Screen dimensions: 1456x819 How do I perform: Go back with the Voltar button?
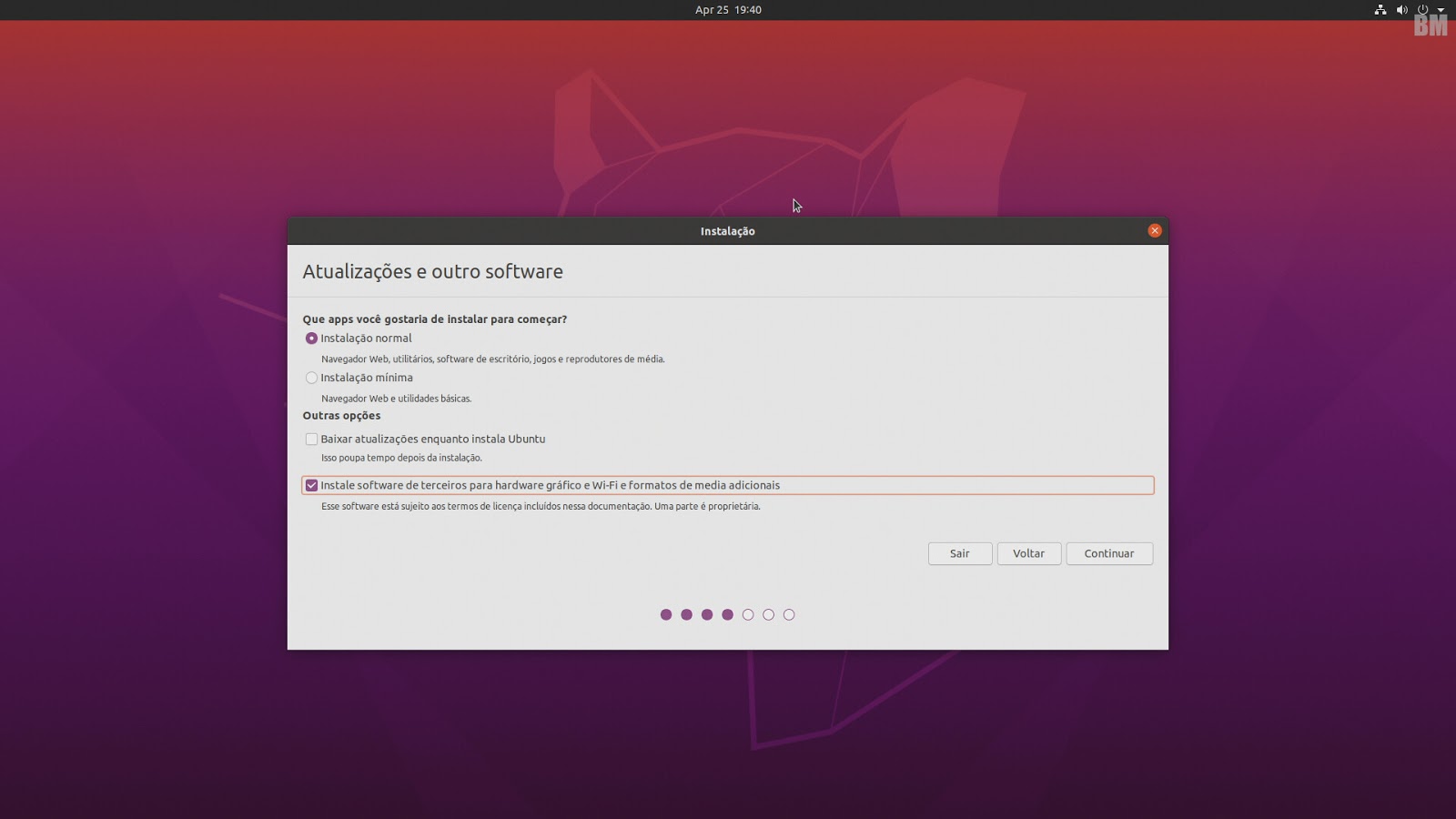pyautogui.click(x=1028, y=553)
